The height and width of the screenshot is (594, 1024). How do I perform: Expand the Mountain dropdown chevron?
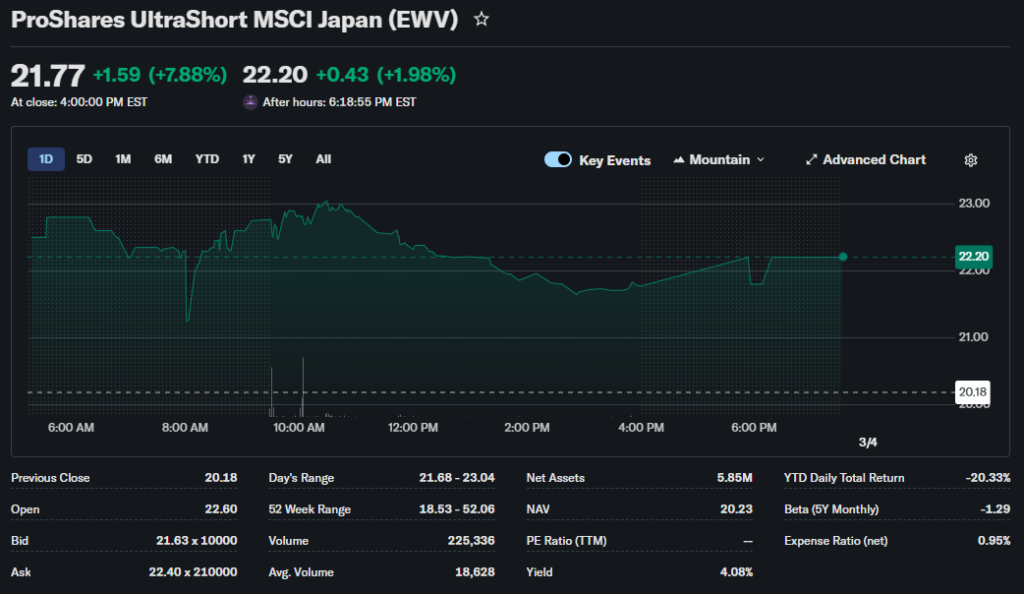click(x=761, y=160)
